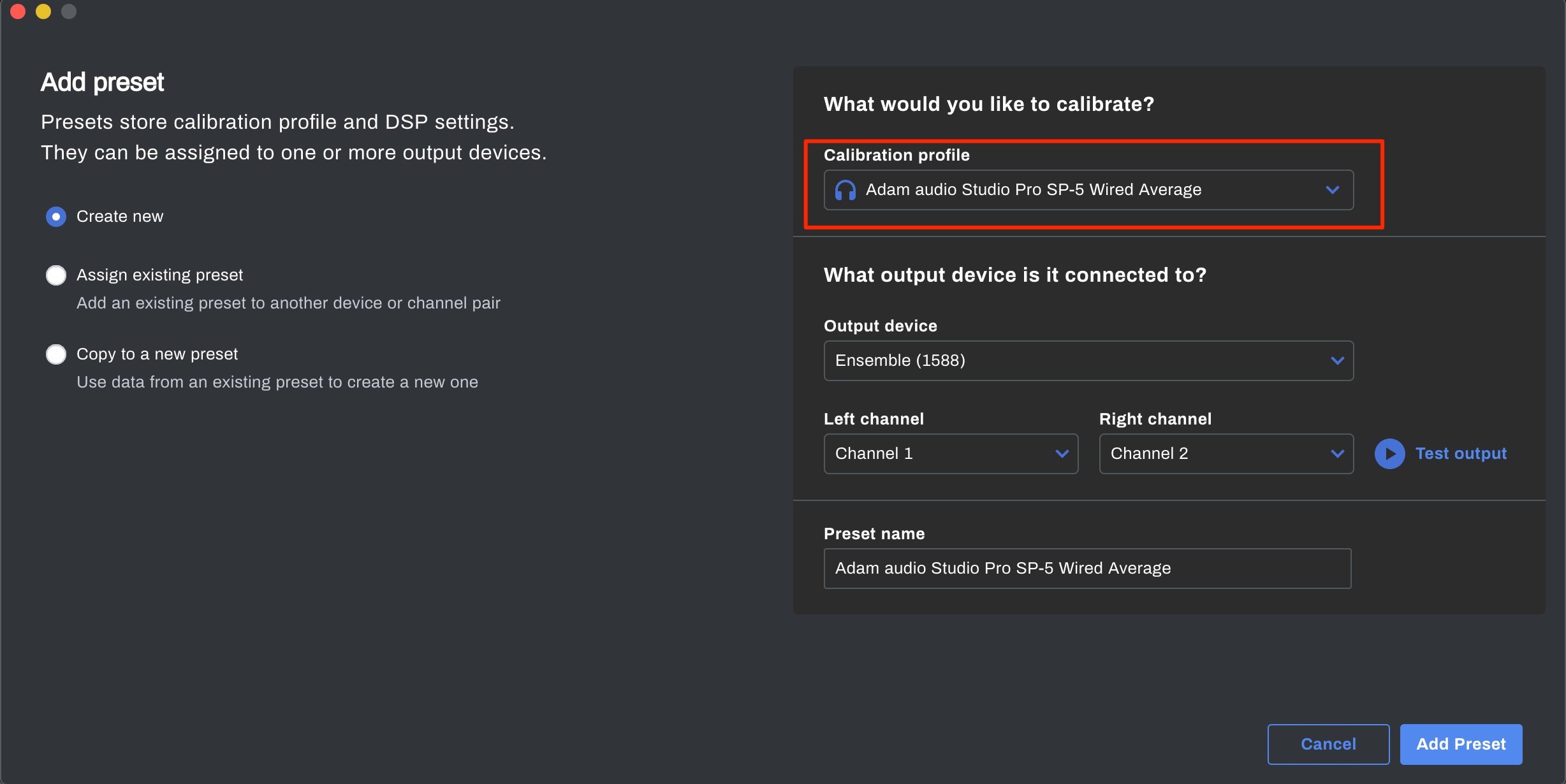Image resolution: width=1566 pixels, height=784 pixels.
Task: Click the Calibration profile chevron arrow
Action: (1333, 190)
